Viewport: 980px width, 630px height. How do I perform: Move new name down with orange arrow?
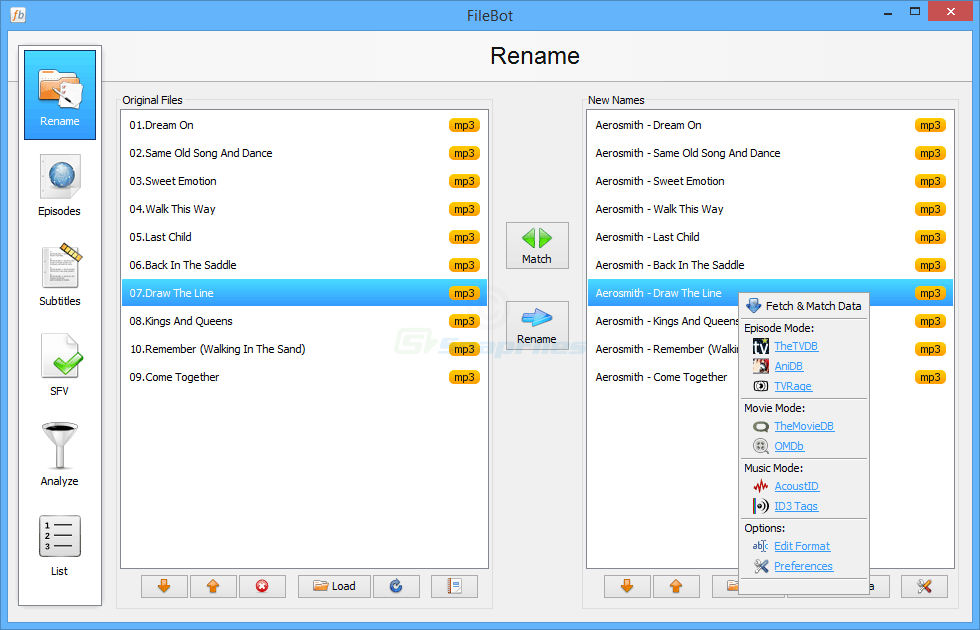[627, 586]
